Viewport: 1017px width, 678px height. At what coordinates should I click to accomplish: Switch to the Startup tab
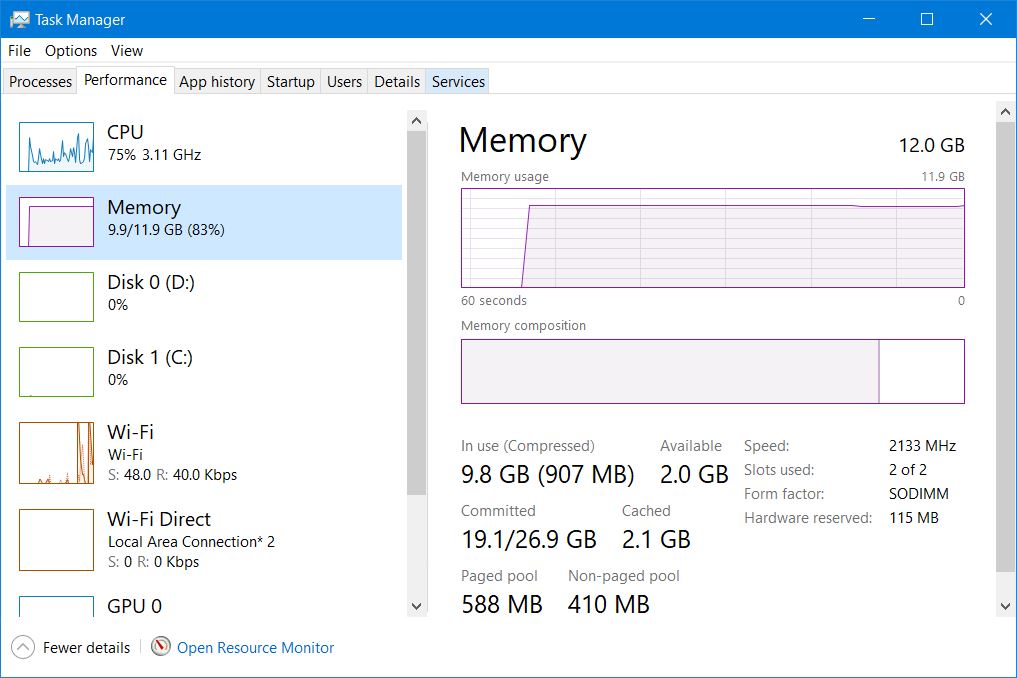(291, 82)
